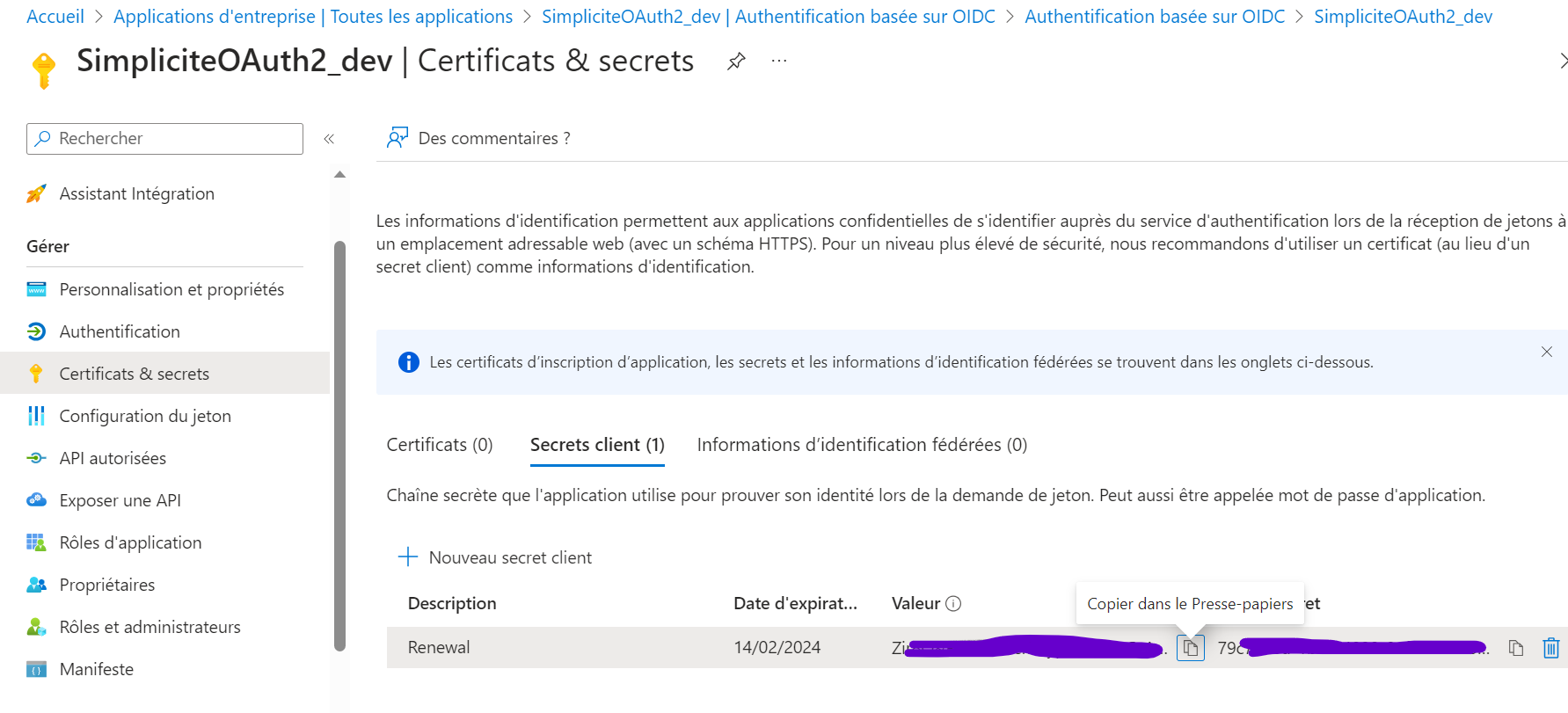Screen dimensions: 1568x713
Task: Click the Authentification sidebar icon
Action: pos(36,331)
